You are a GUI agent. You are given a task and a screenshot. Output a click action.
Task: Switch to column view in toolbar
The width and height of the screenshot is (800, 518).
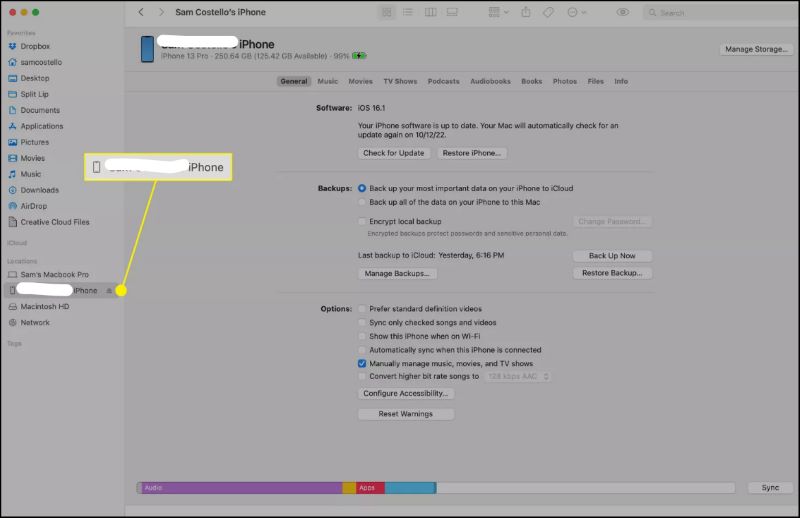coord(431,12)
